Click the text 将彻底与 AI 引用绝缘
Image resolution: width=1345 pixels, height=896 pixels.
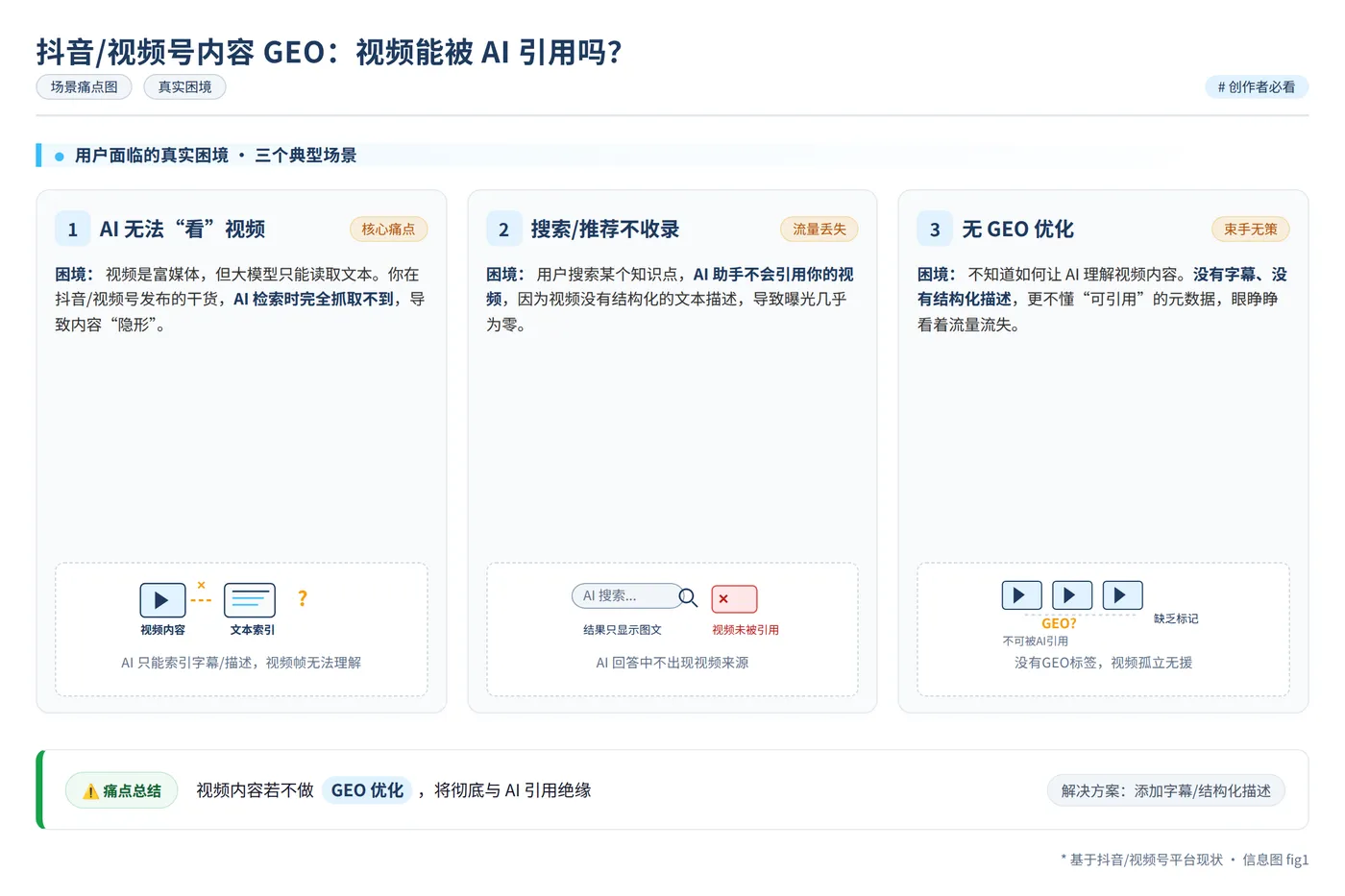[x=513, y=790]
